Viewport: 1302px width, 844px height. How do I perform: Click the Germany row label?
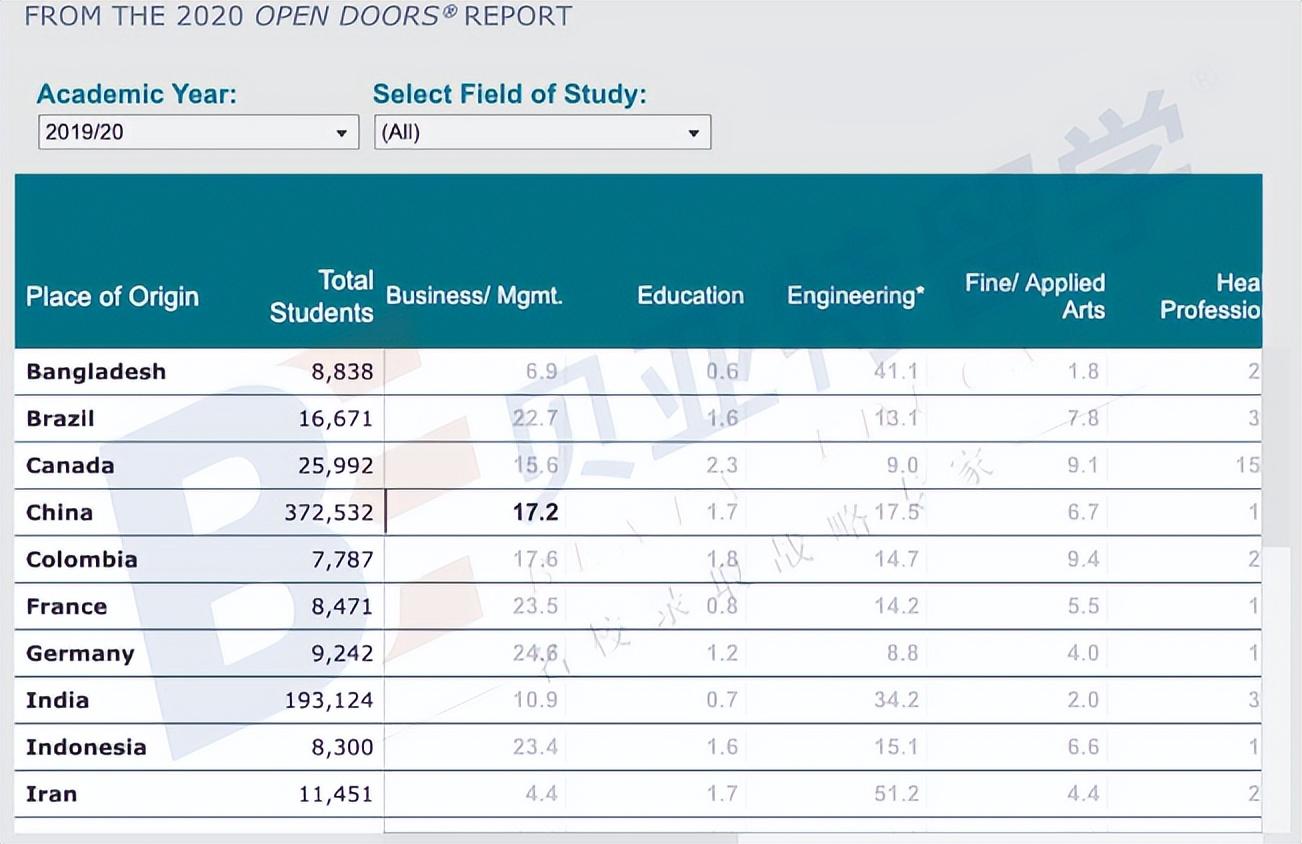pyautogui.click(x=80, y=653)
